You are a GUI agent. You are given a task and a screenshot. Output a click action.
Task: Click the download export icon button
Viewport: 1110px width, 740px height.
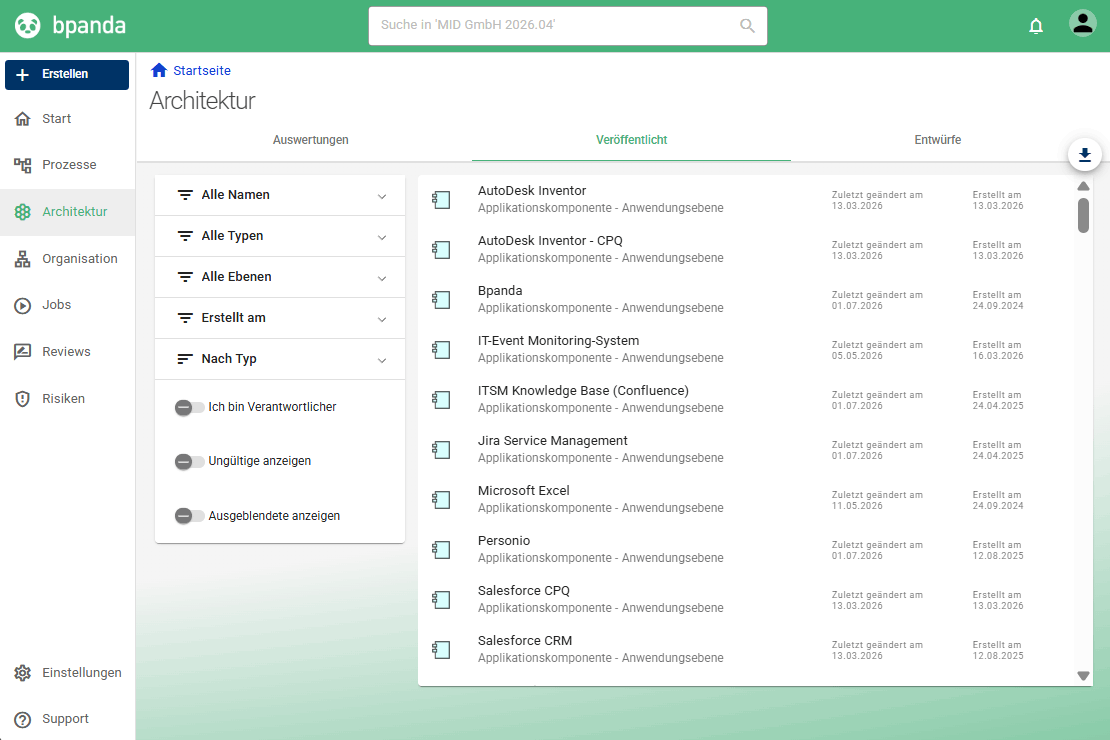[x=1085, y=154]
